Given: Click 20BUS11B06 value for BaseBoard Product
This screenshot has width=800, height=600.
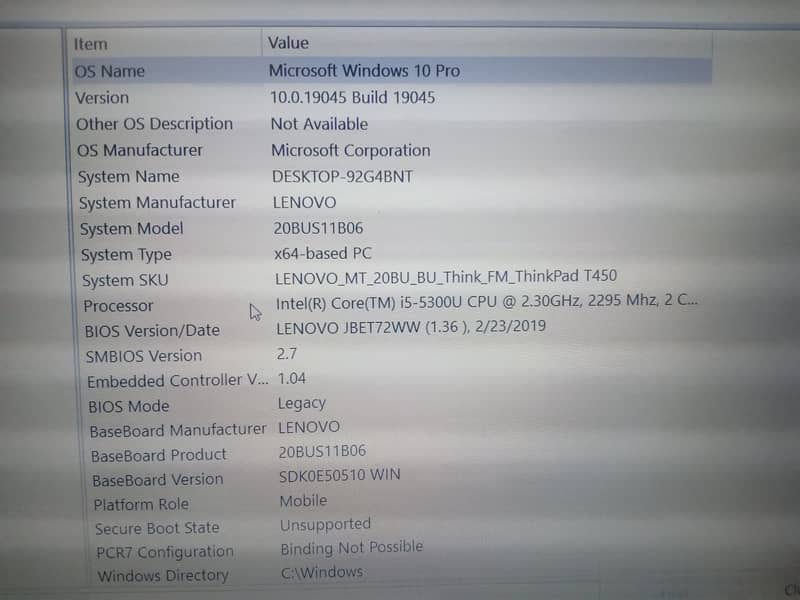Looking at the screenshot, I should [x=322, y=452].
